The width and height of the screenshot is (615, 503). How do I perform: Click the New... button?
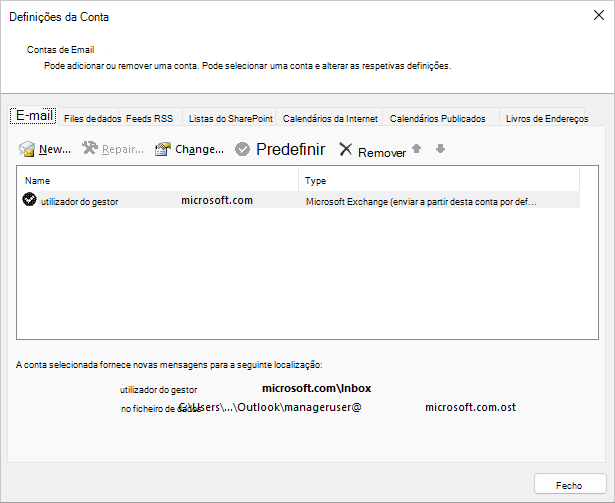click(45, 149)
